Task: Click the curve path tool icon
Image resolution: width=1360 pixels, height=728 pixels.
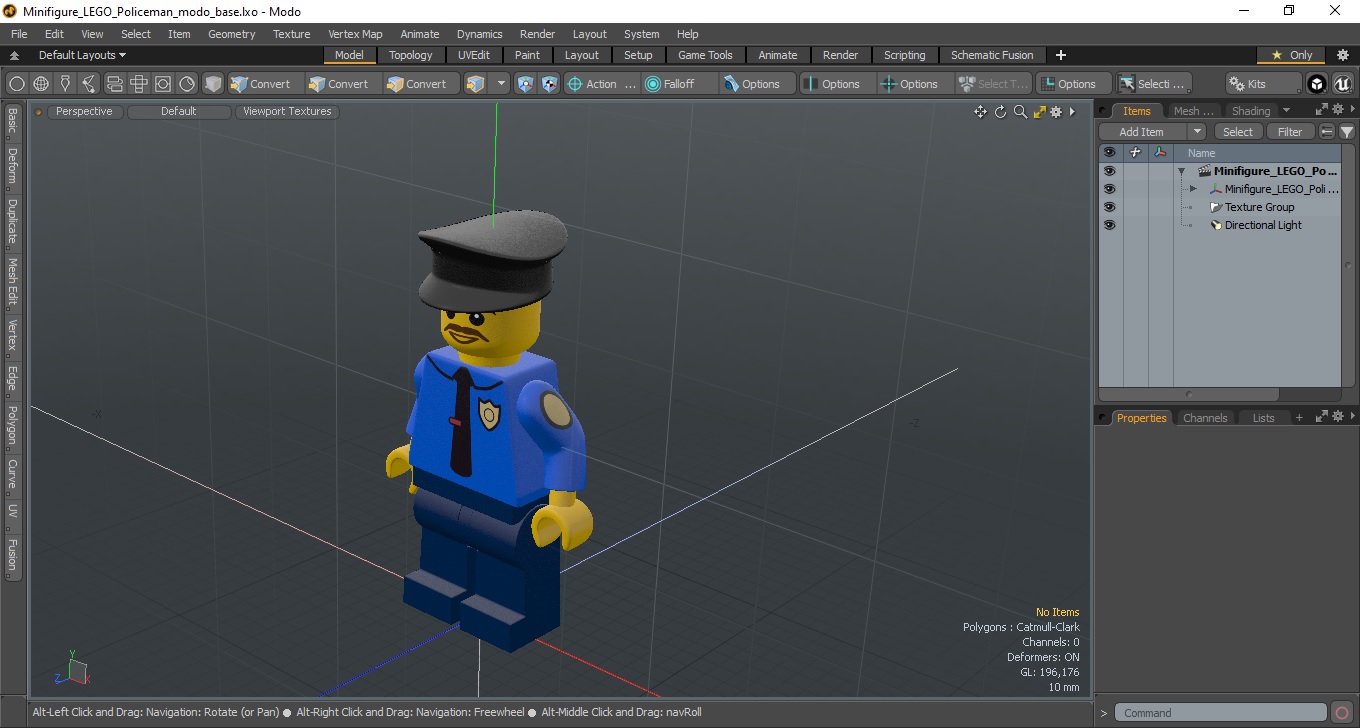Action: 90,84
